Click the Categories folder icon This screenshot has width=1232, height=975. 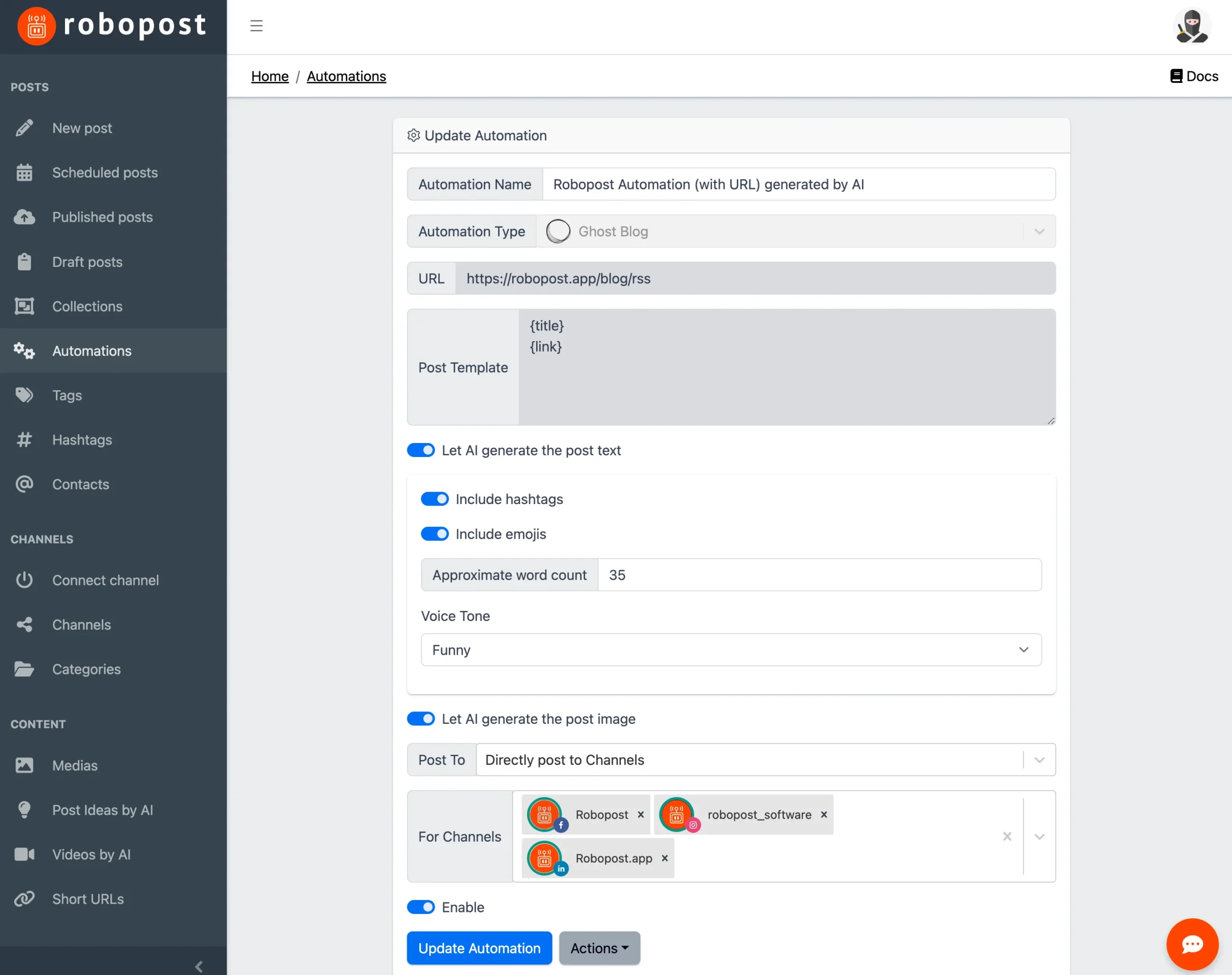tap(24, 669)
